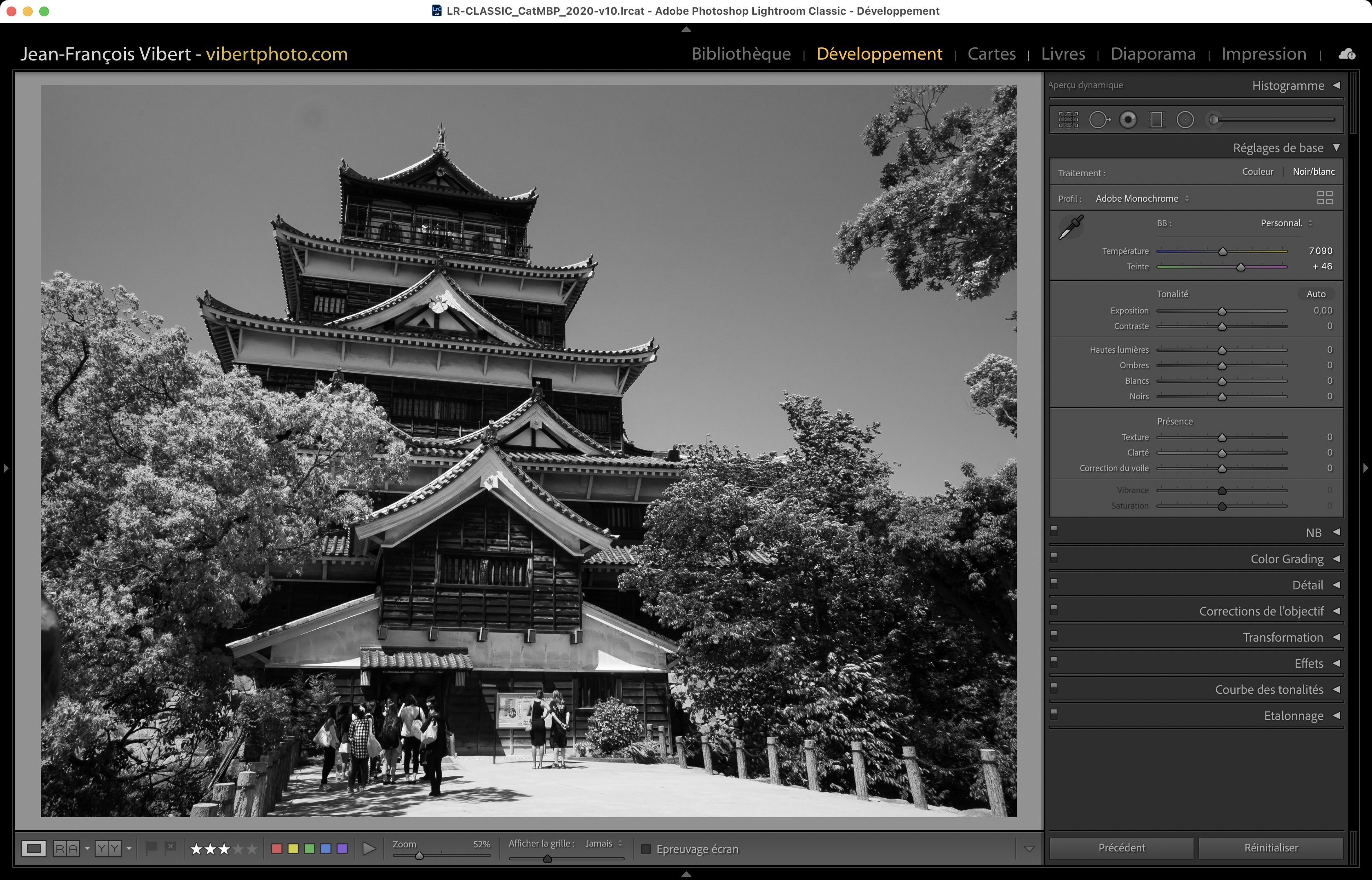Click the cloud sync status icon
Image resolution: width=1372 pixels, height=880 pixels.
1346,54
